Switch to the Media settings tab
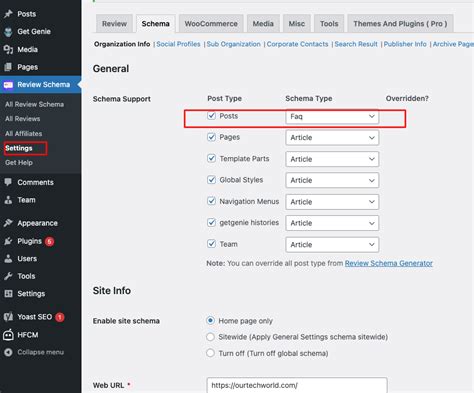Viewport: 474px width, 393px height. tap(263, 24)
